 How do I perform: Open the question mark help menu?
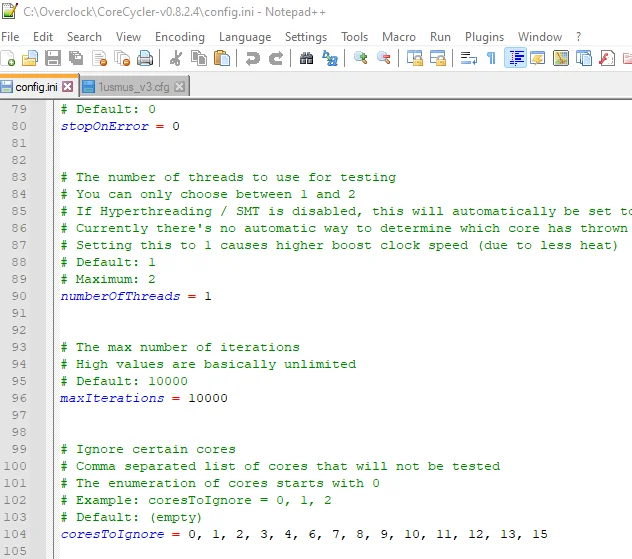578,37
